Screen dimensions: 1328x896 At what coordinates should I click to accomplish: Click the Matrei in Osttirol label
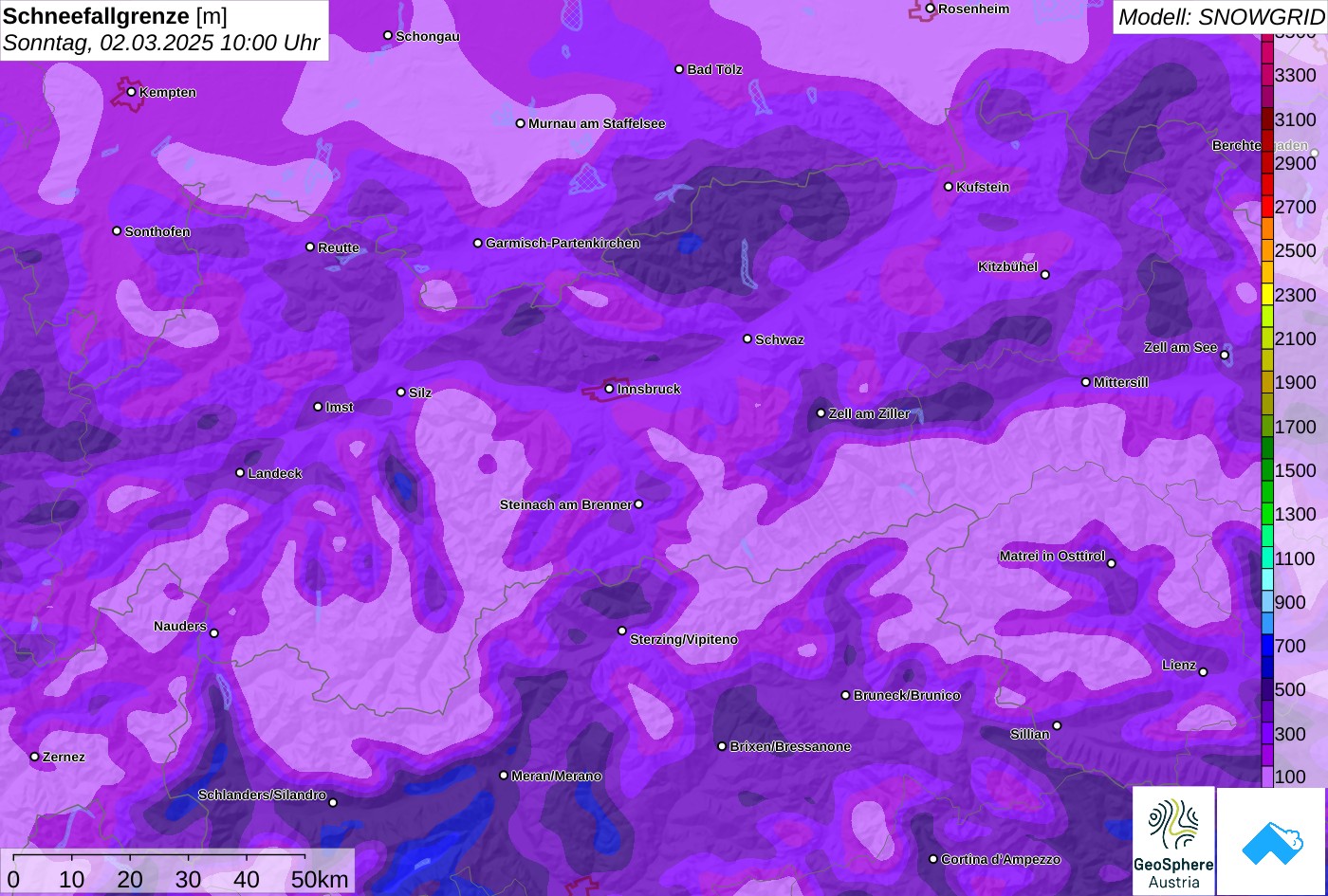1052,557
